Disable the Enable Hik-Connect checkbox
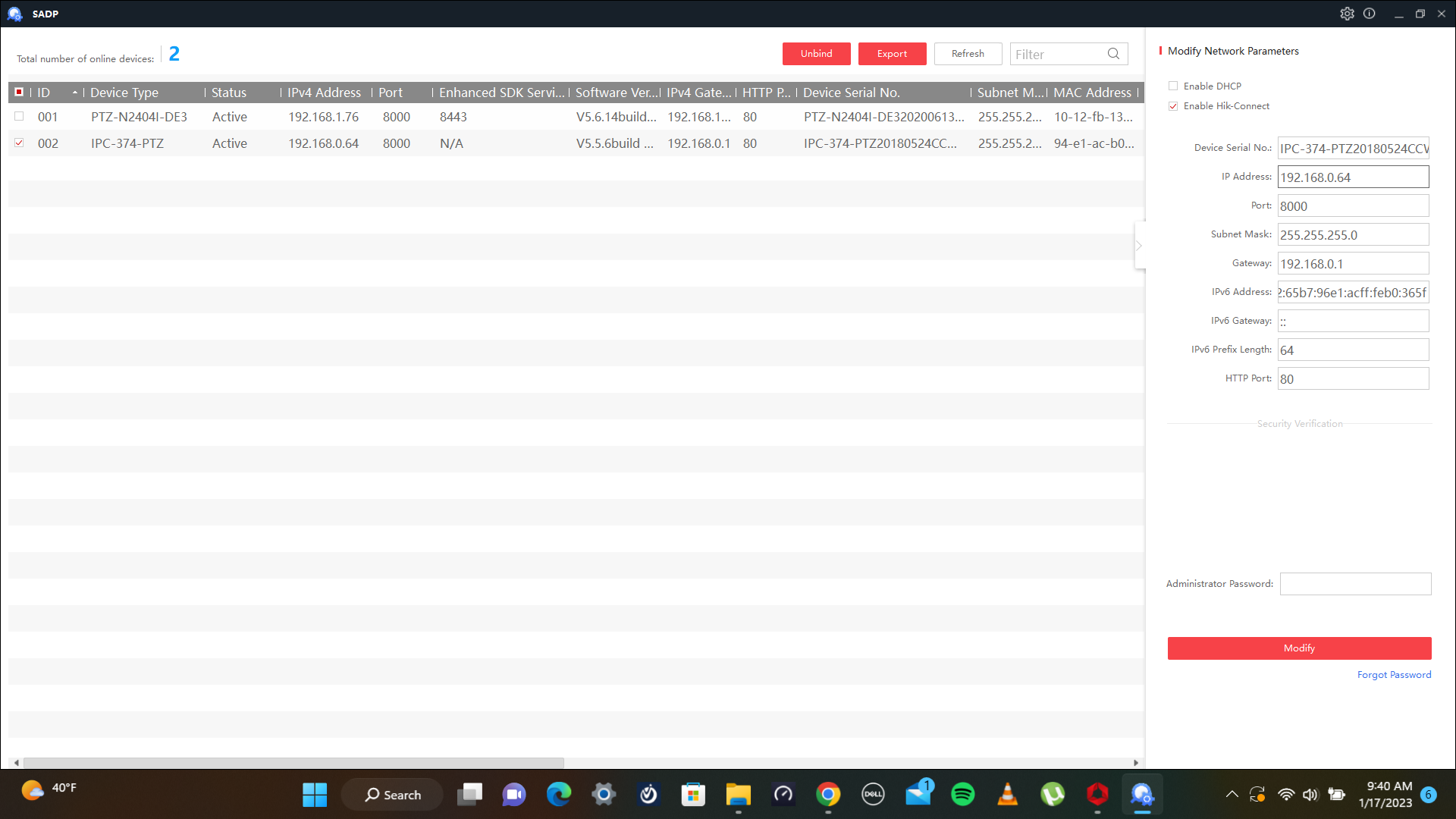The image size is (1456, 819). click(x=1173, y=106)
